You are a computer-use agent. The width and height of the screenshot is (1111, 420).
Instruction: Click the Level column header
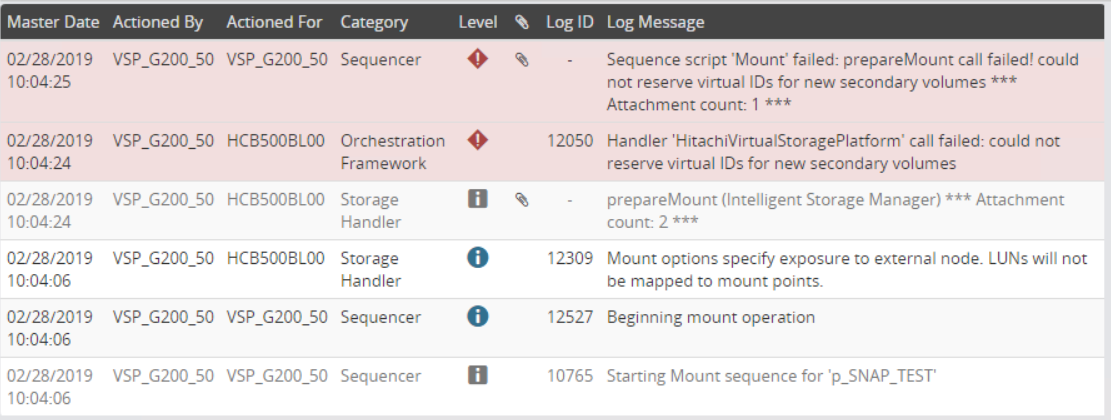(x=478, y=22)
